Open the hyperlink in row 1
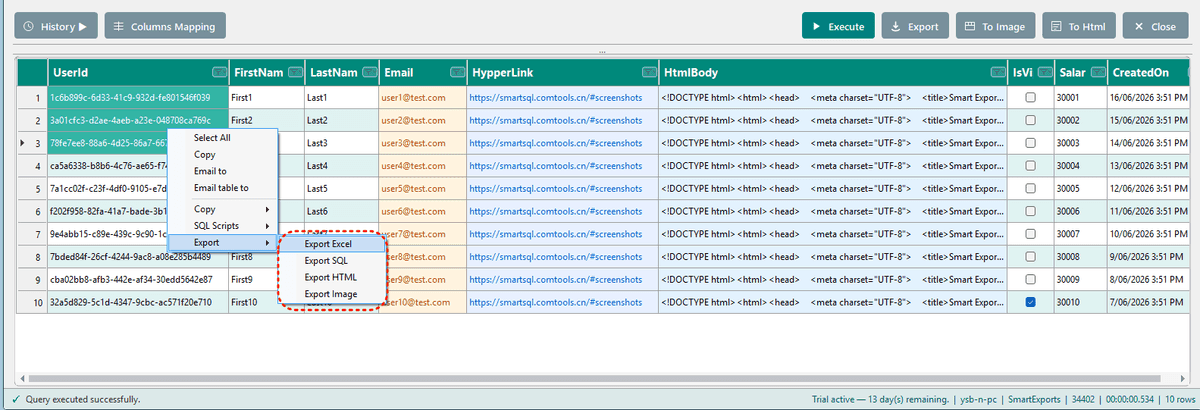This screenshot has width=1200, height=410. (x=555, y=98)
